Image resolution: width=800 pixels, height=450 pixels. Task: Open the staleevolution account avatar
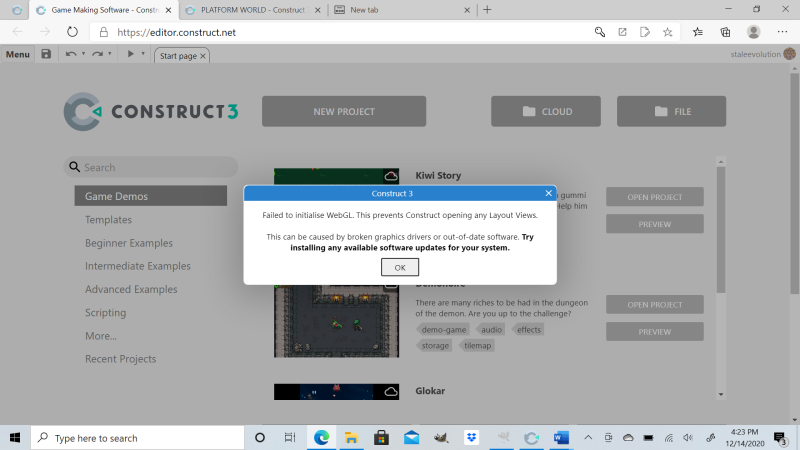pos(789,54)
